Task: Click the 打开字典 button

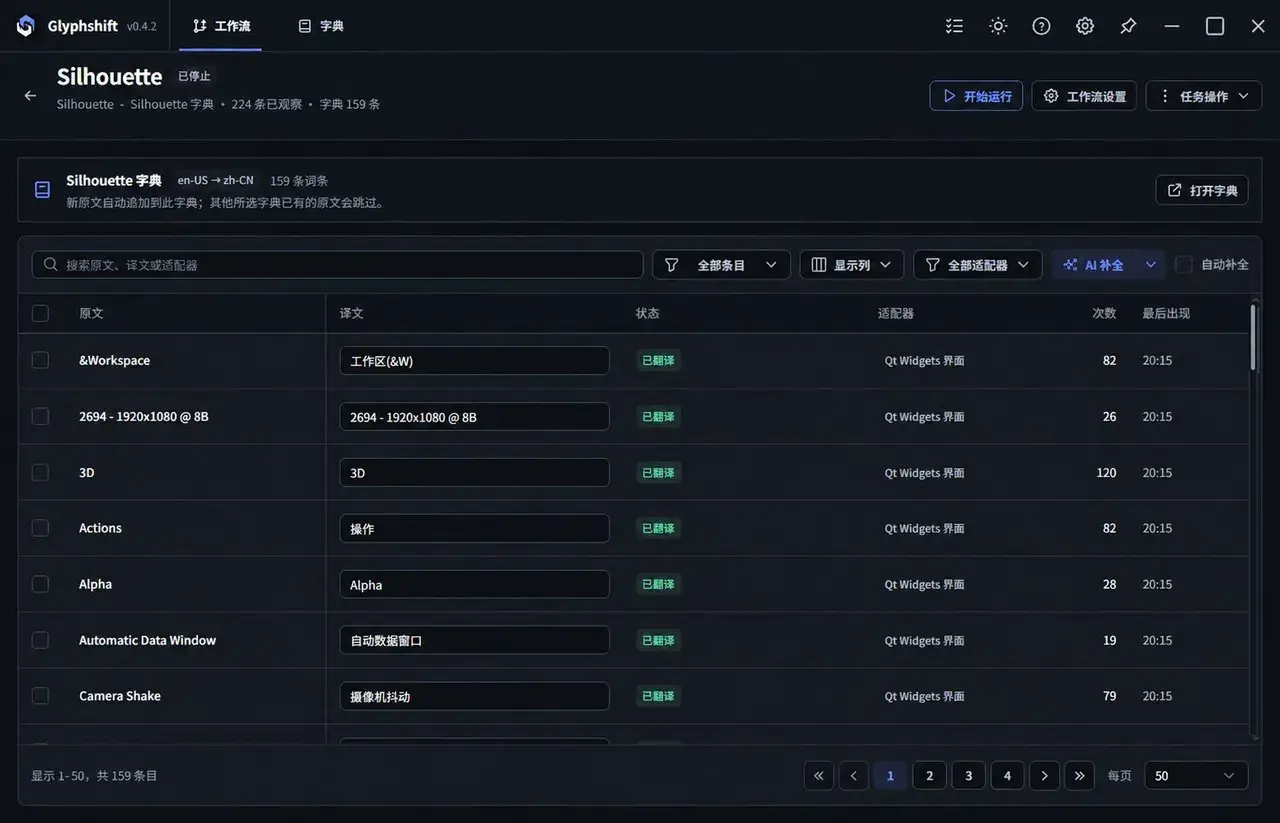Action: click(1202, 190)
